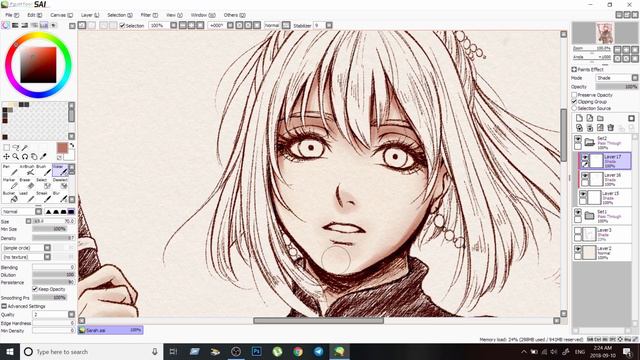Hide the Set2 layer folder
Image resolution: width=640 pixels, height=360 pixels.
tap(578, 139)
